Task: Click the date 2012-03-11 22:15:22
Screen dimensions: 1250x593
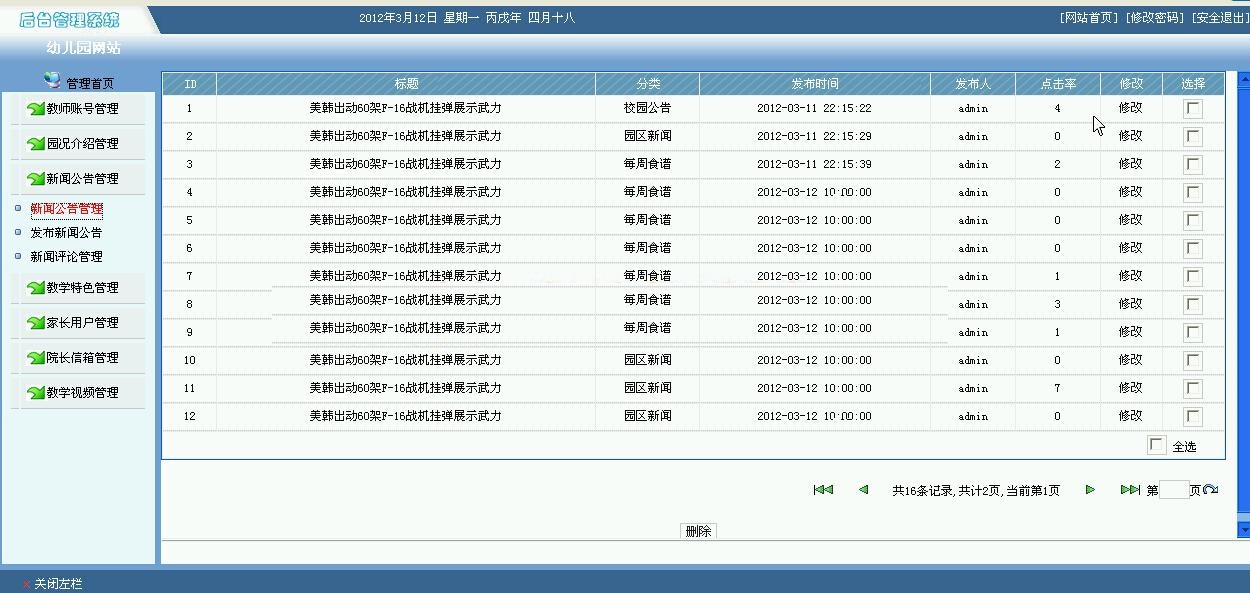Action: (814, 108)
